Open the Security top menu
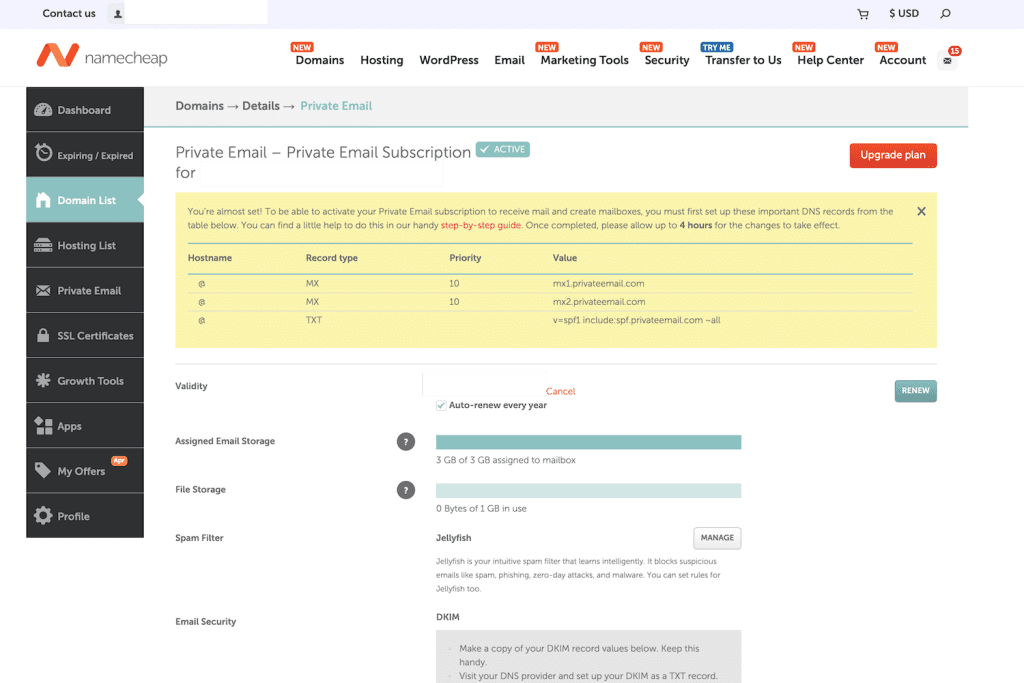This screenshot has width=1024, height=683. click(x=667, y=59)
